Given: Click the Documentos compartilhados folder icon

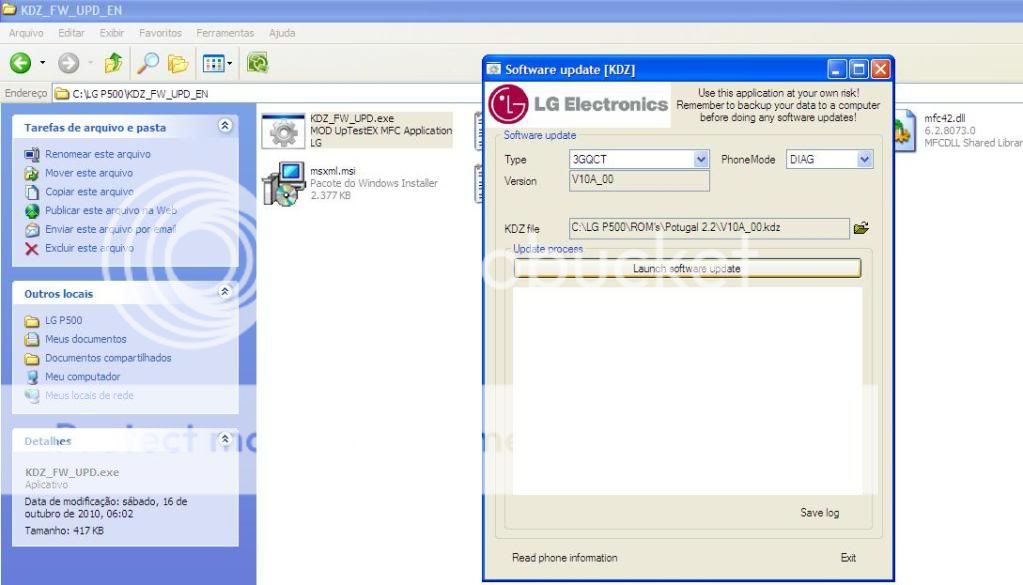Looking at the screenshot, I should click(32, 358).
